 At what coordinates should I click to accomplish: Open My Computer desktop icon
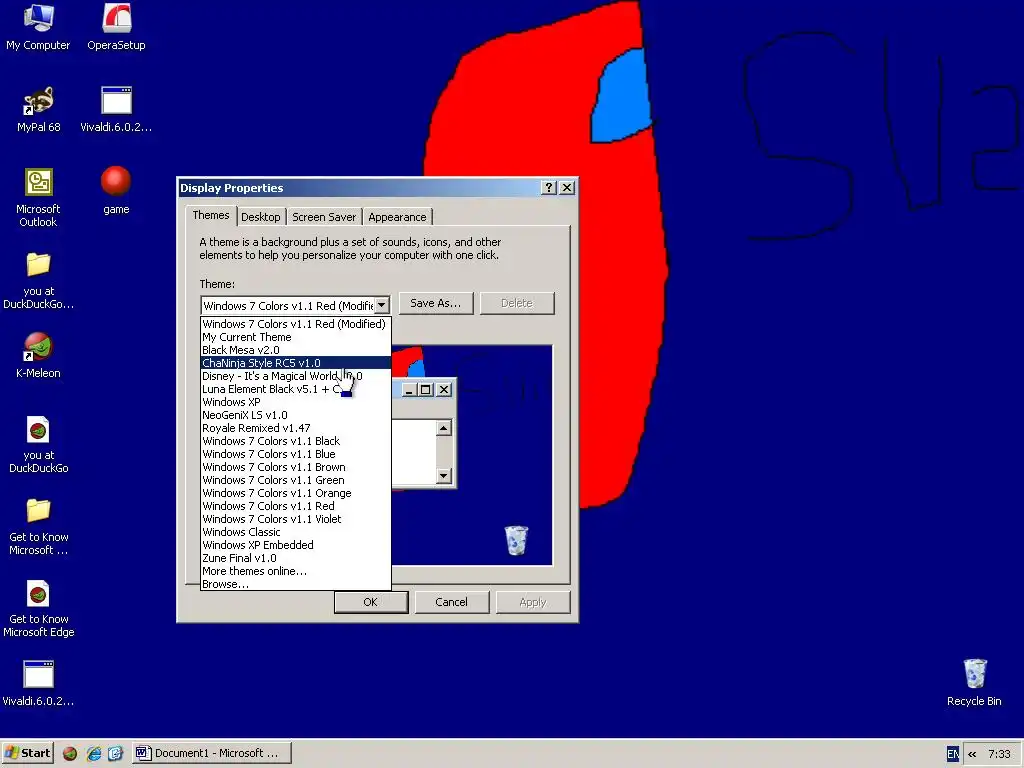pyautogui.click(x=38, y=27)
